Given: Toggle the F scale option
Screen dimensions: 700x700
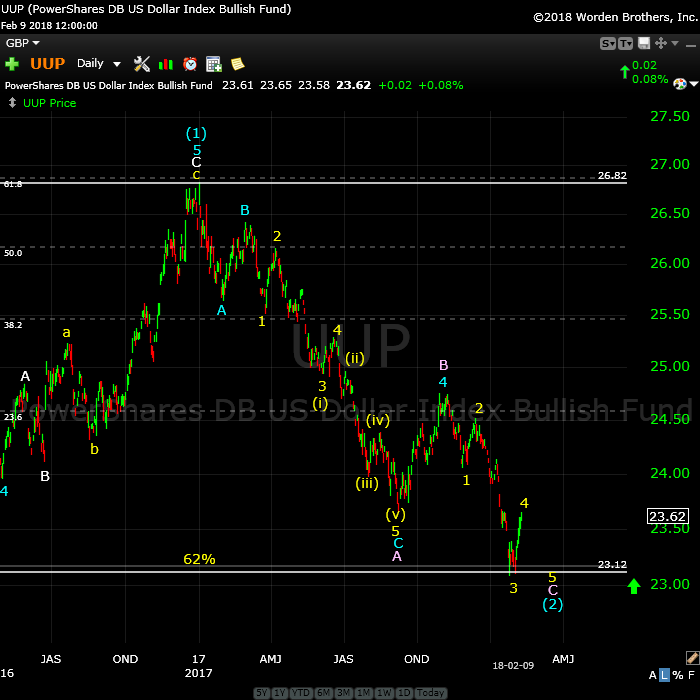Looking at the screenshot, I should tap(691, 675).
